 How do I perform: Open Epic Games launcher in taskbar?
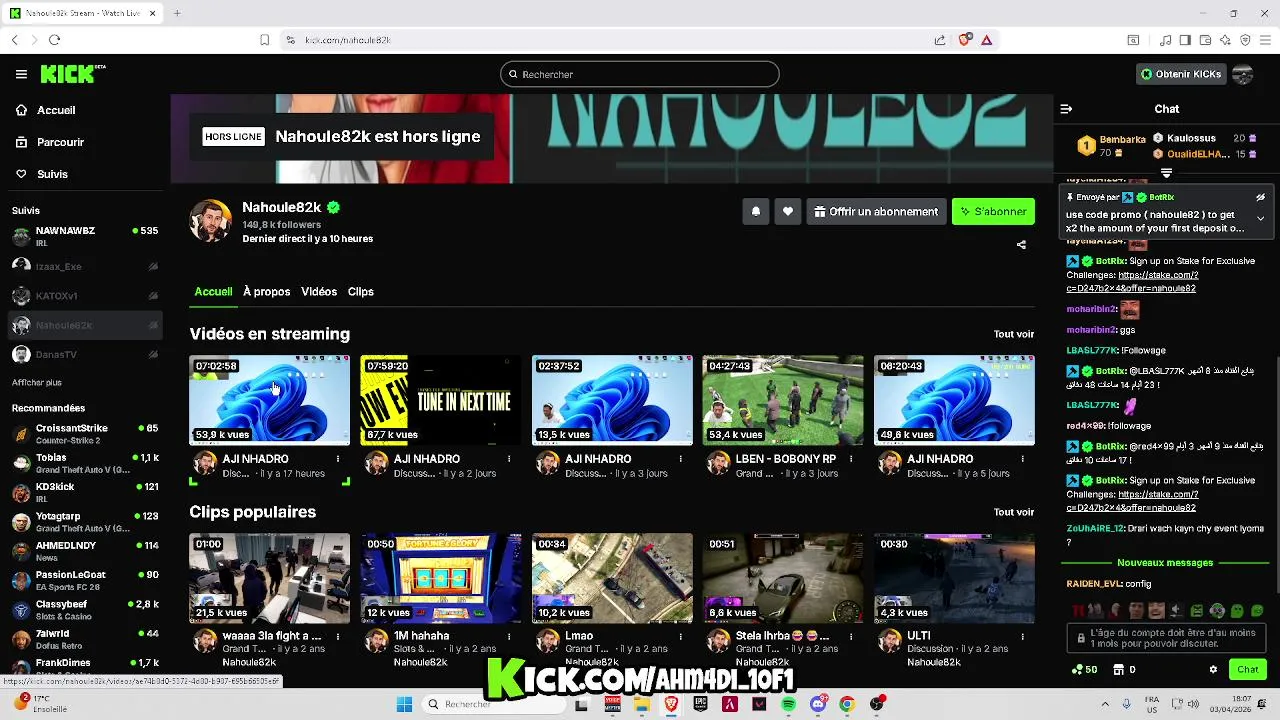(x=700, y=704)
